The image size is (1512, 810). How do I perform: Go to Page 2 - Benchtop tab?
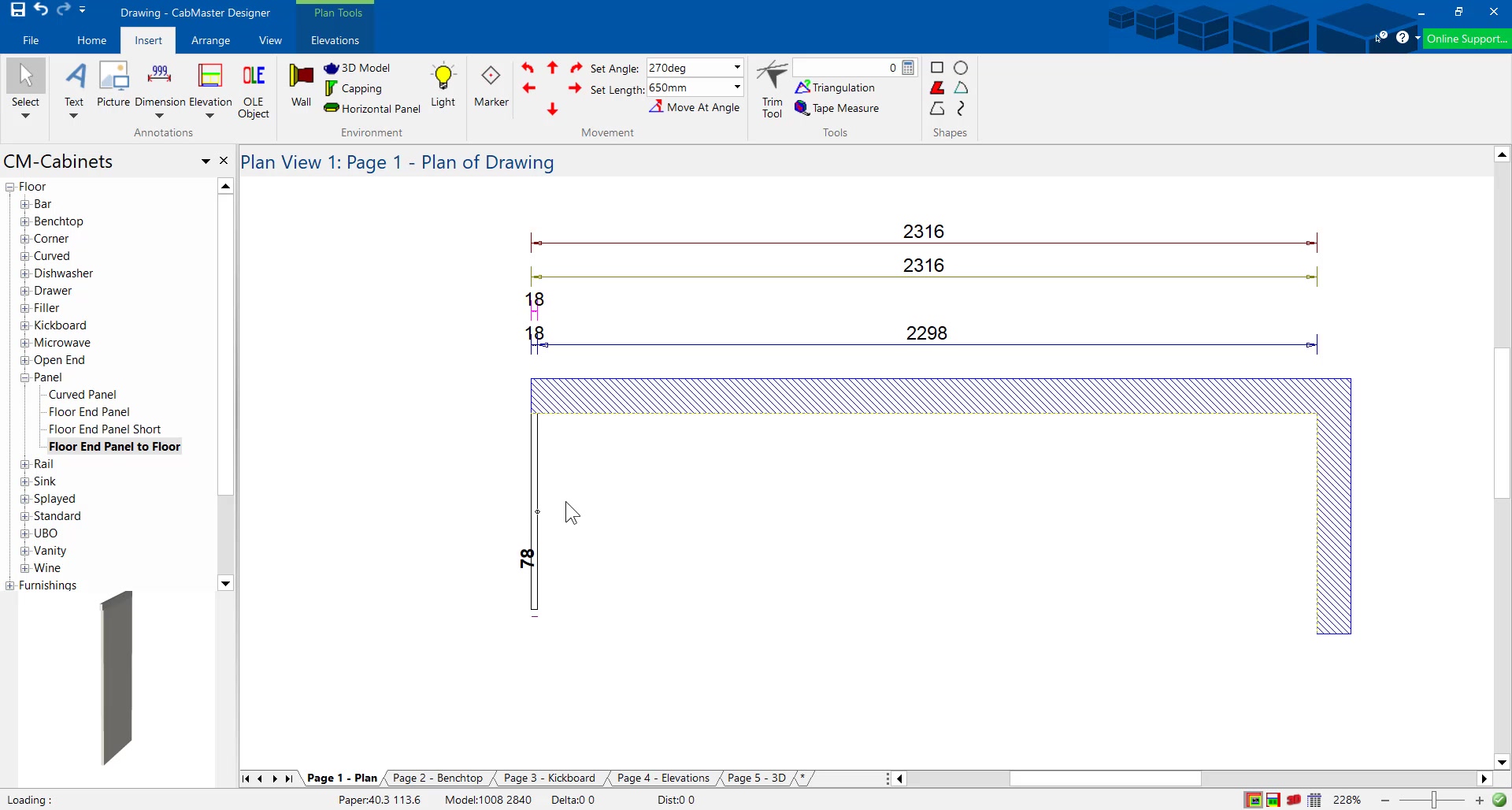437,778
